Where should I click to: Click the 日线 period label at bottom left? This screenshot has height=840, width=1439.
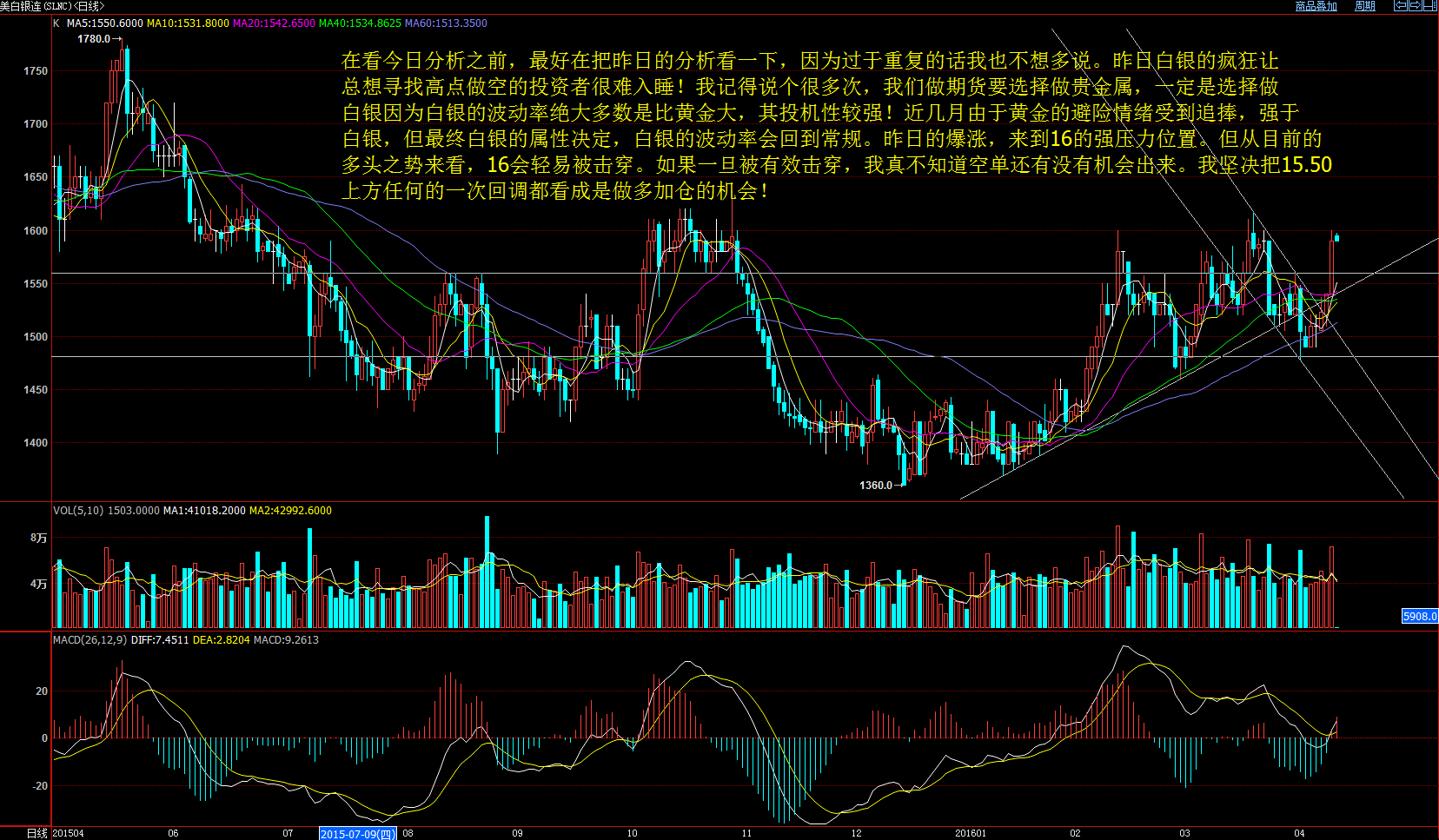36,833
